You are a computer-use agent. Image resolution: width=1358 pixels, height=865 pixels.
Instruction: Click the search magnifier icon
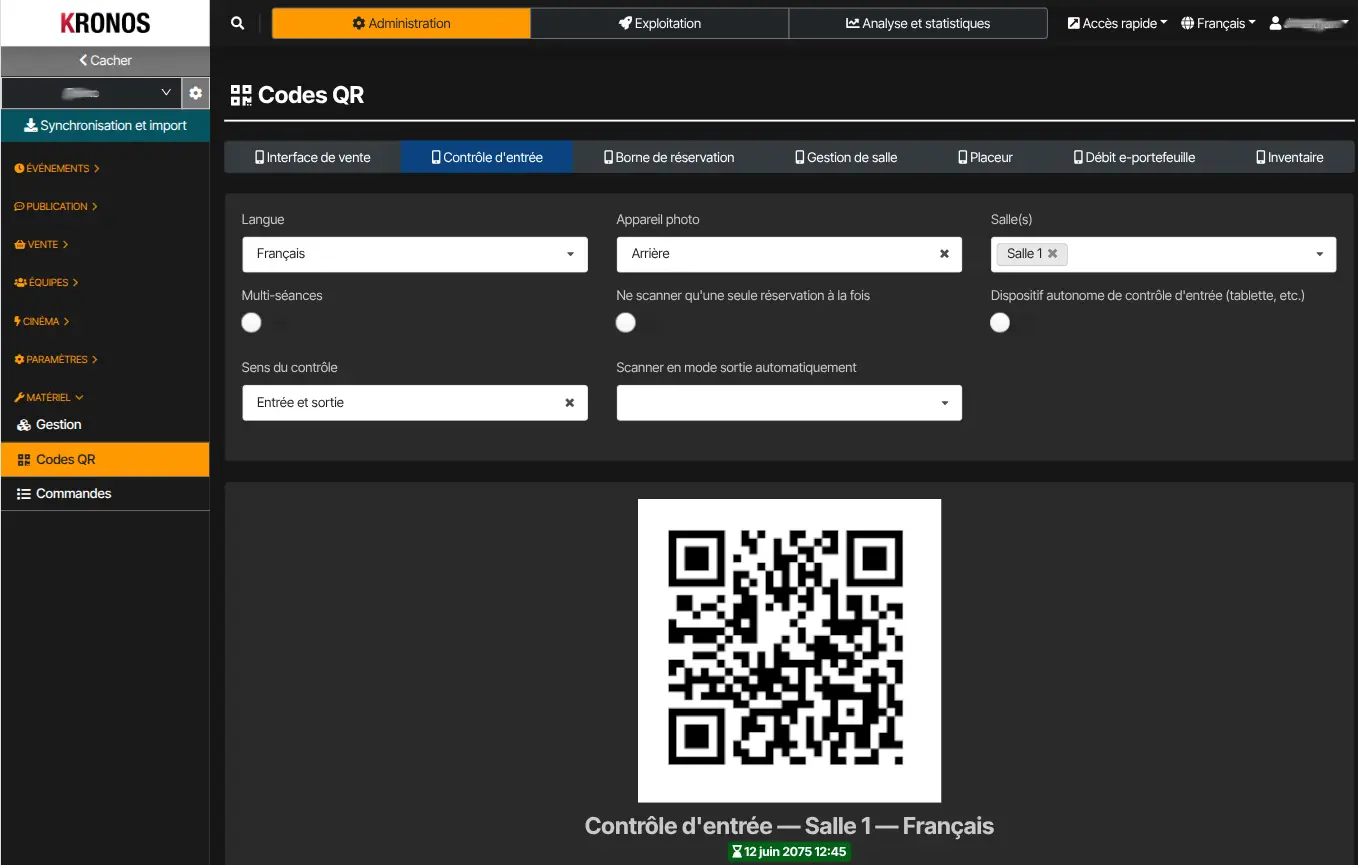(x=237, y=23)
